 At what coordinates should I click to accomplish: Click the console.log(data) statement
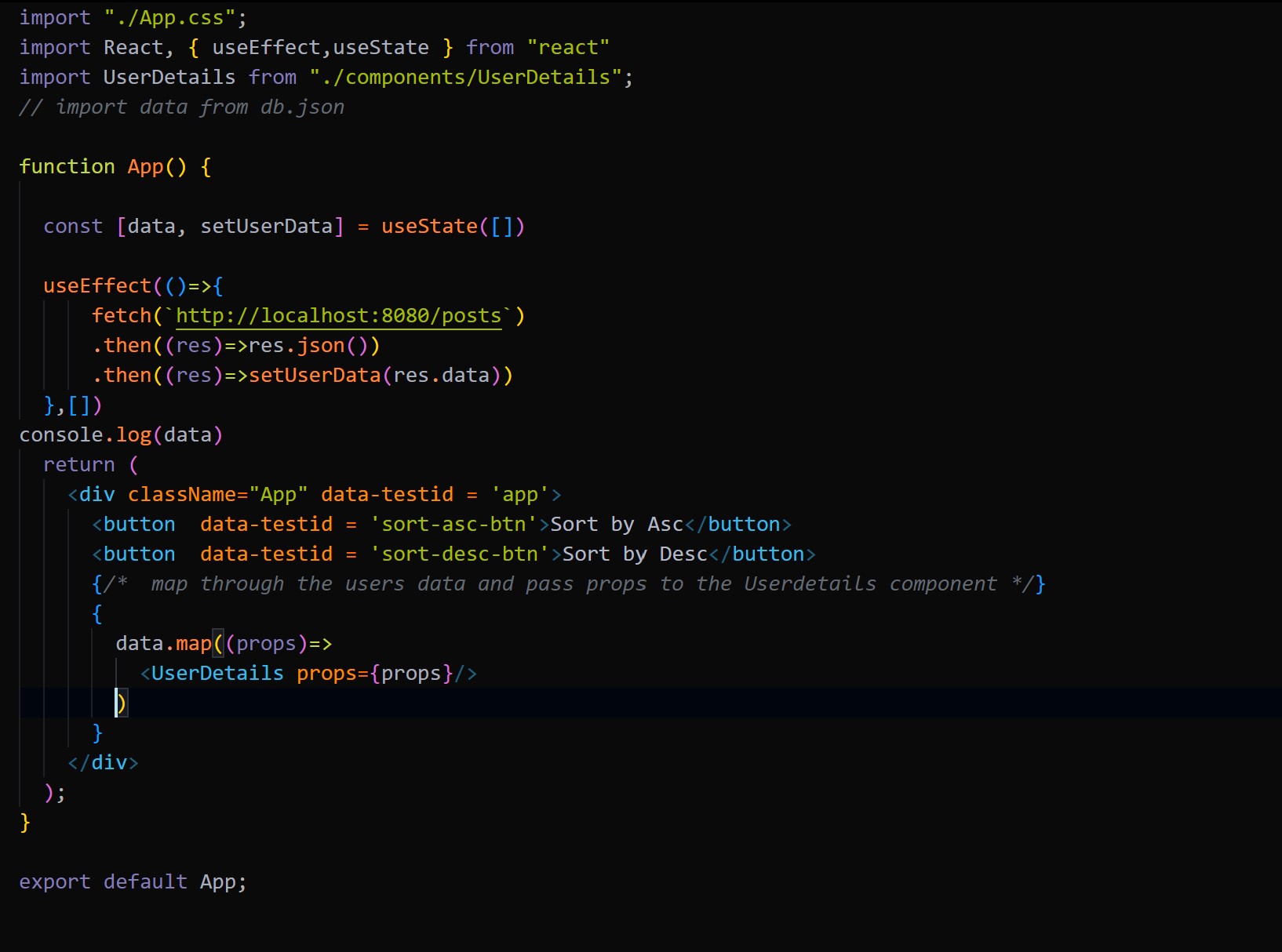click(x=119, y=434)
